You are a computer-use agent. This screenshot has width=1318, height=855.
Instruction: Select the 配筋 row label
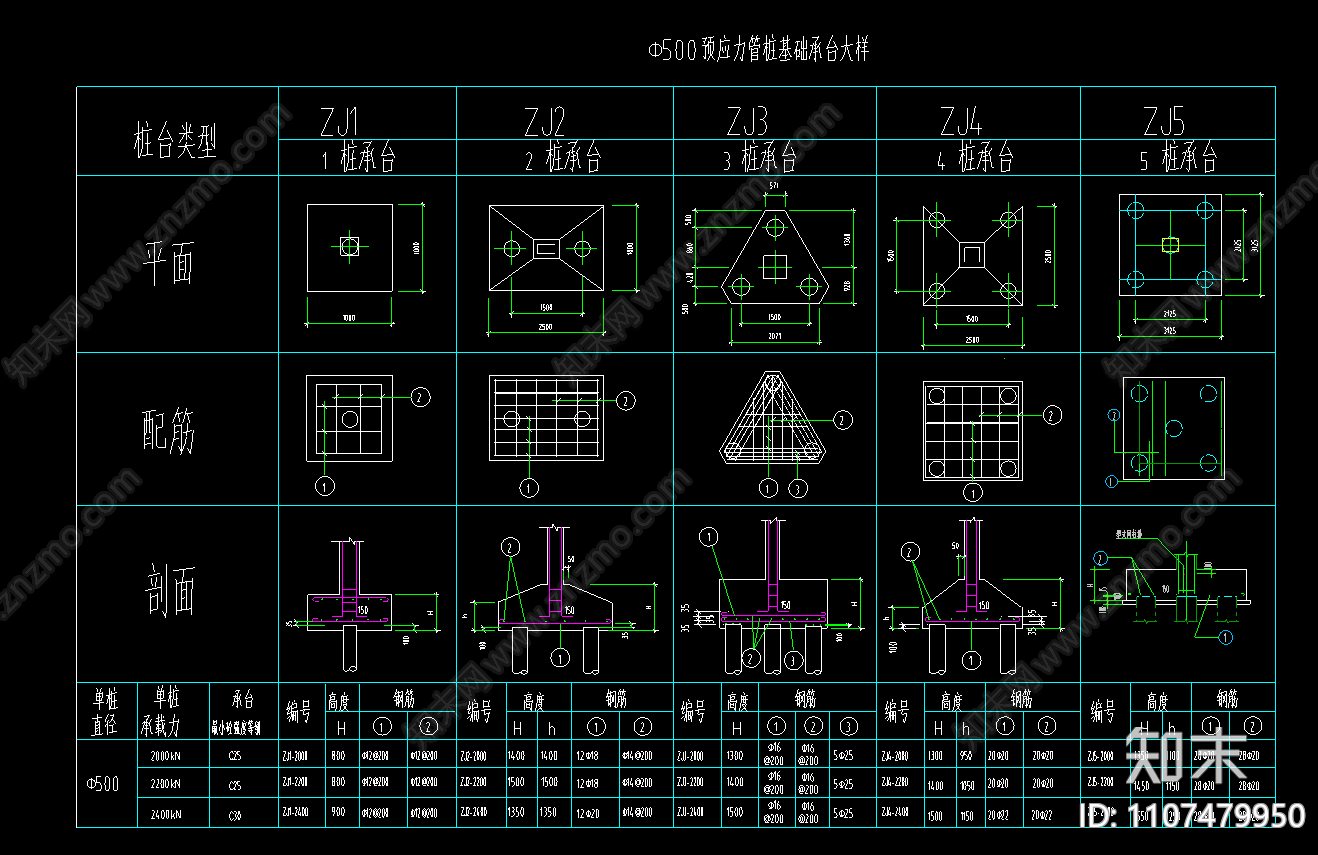point(169,431)
